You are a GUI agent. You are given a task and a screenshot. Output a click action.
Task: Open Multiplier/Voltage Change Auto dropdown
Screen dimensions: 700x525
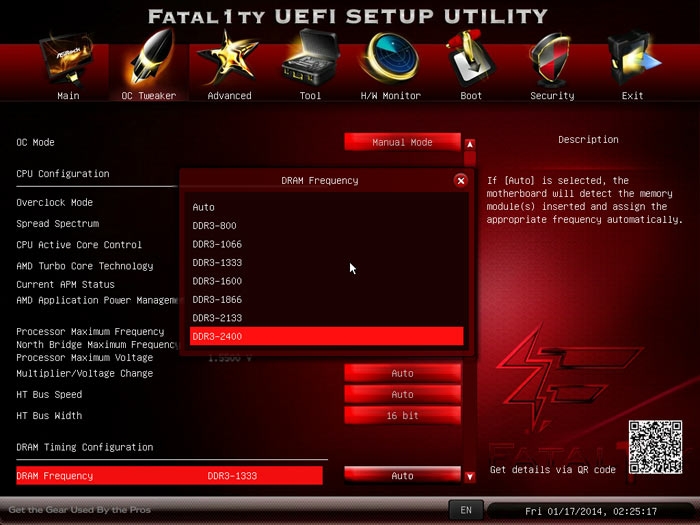point(402,373)
